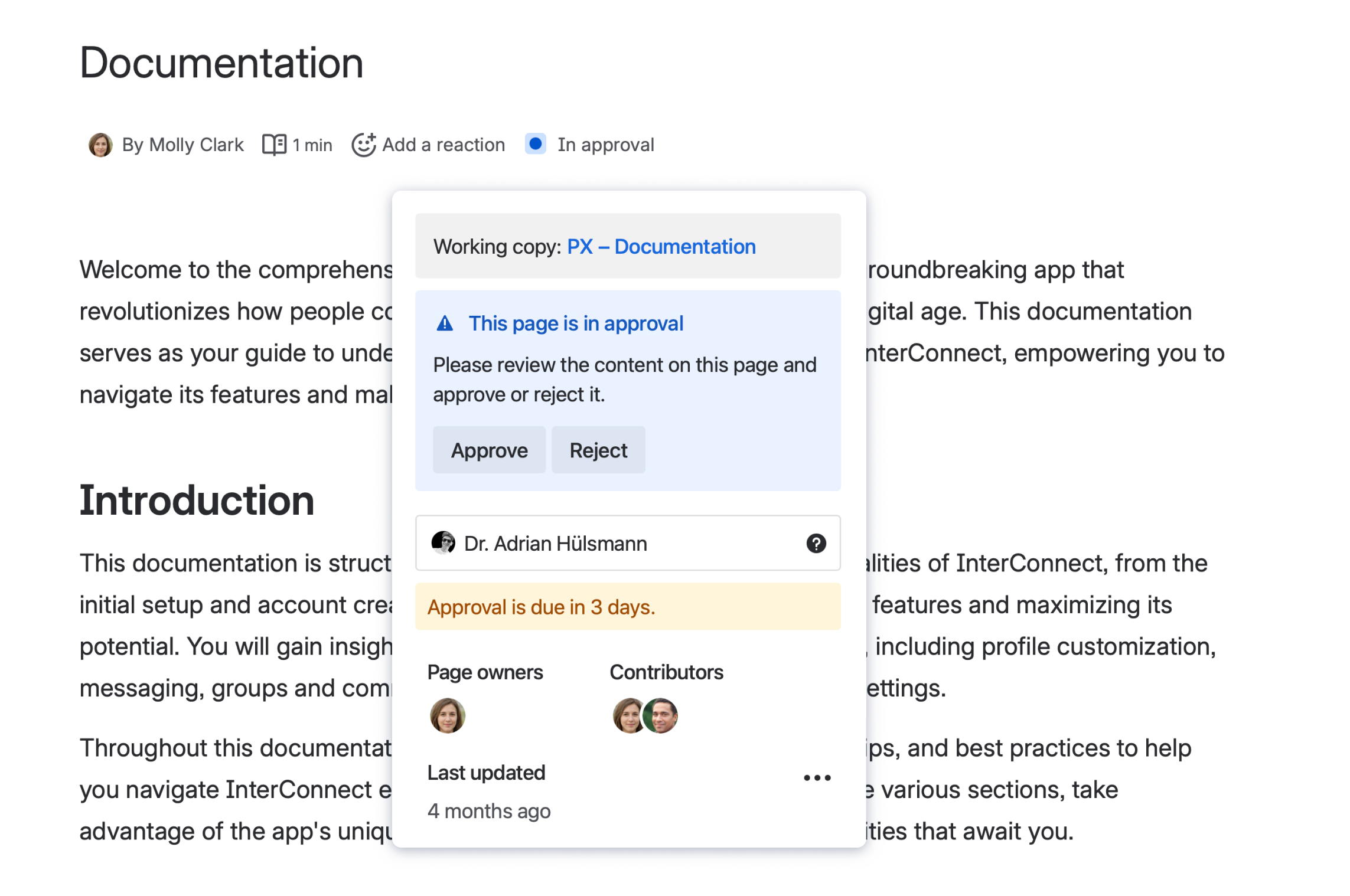The width and height of the screenshot is (1350, 896).
Task: Click the Approval is due banner
Action: pos(541,607)
